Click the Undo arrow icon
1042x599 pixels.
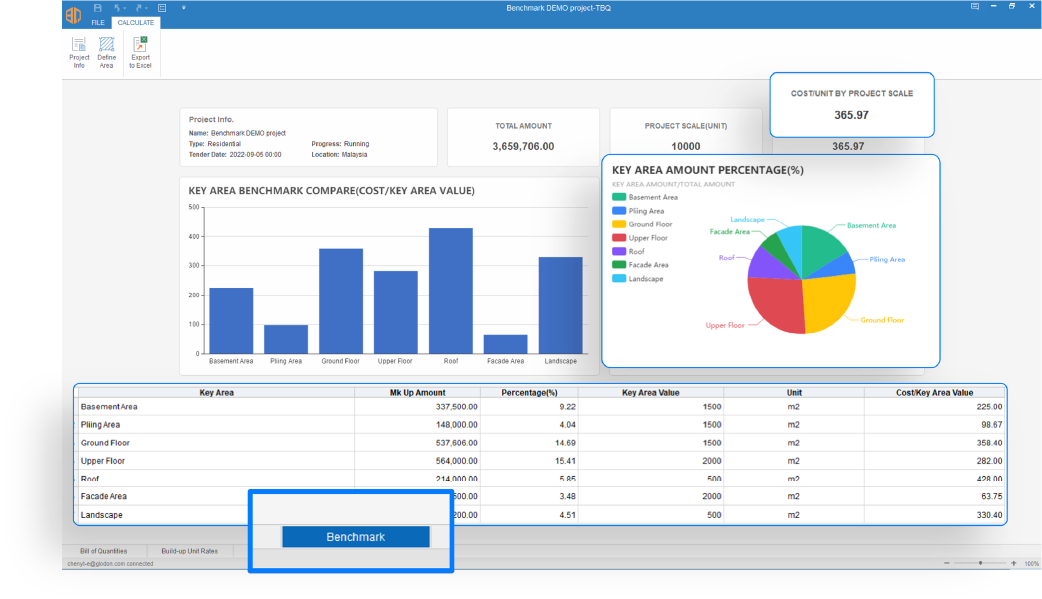point(117,7)
